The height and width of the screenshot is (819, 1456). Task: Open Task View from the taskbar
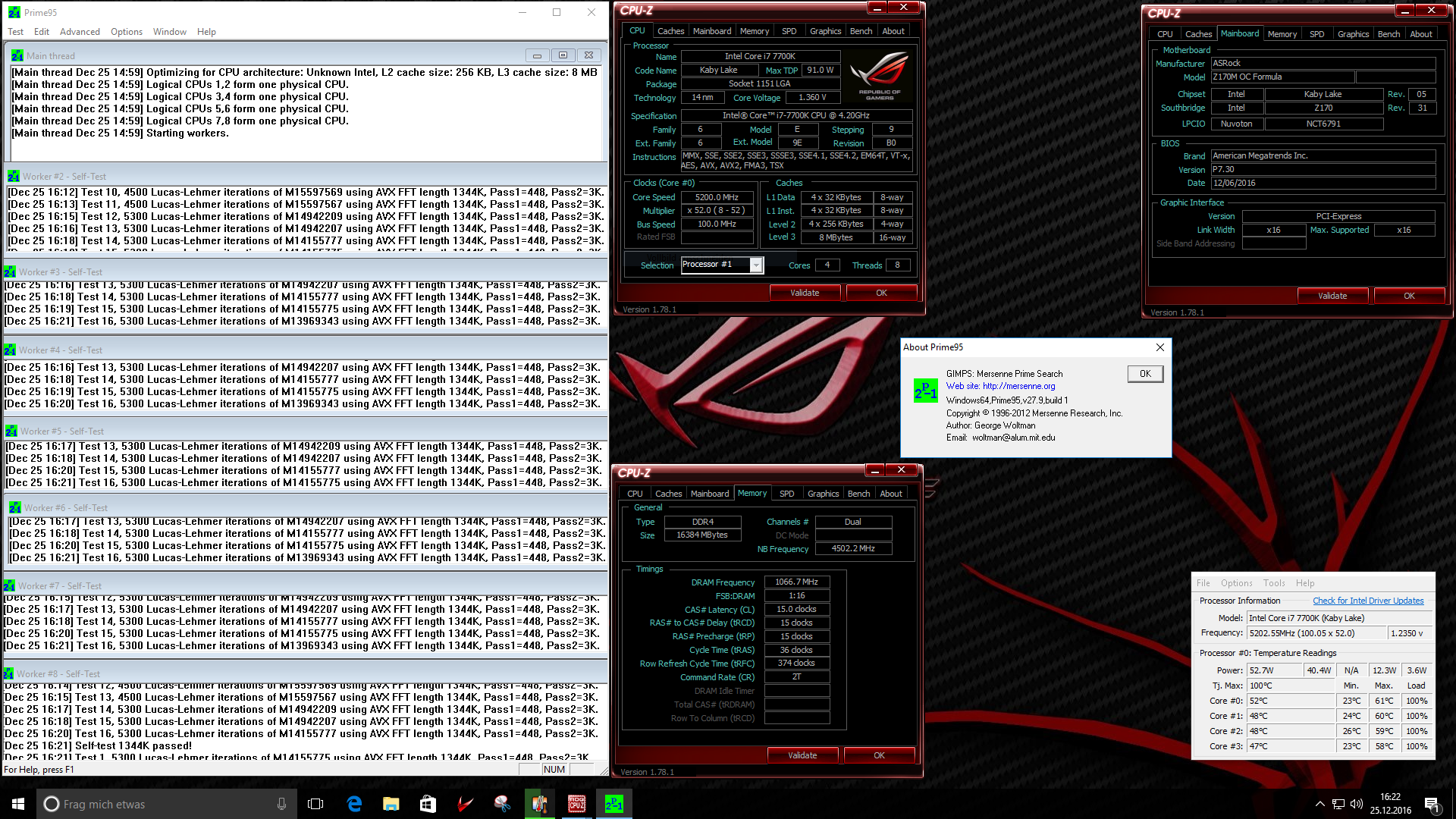[315, 804]
